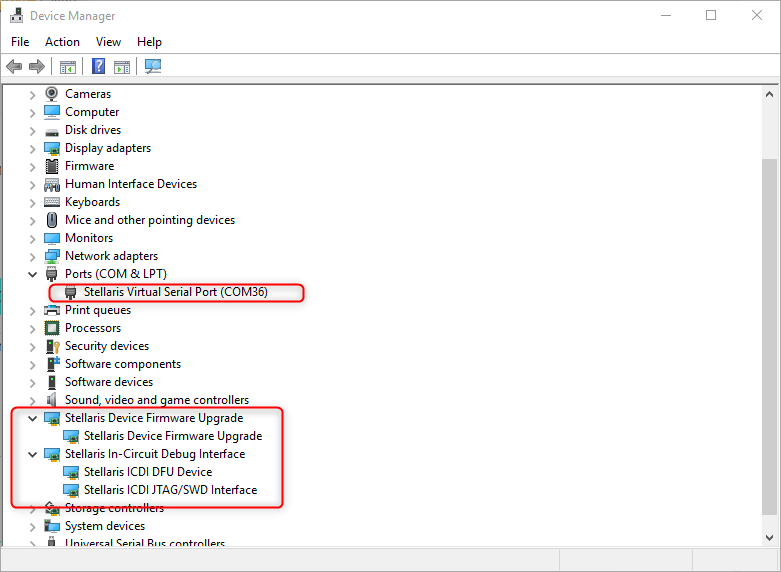Image resolution: width=781 pixels, height=572 pixels.
Task: Expand the Processors tree node
Action: [32, 329]
